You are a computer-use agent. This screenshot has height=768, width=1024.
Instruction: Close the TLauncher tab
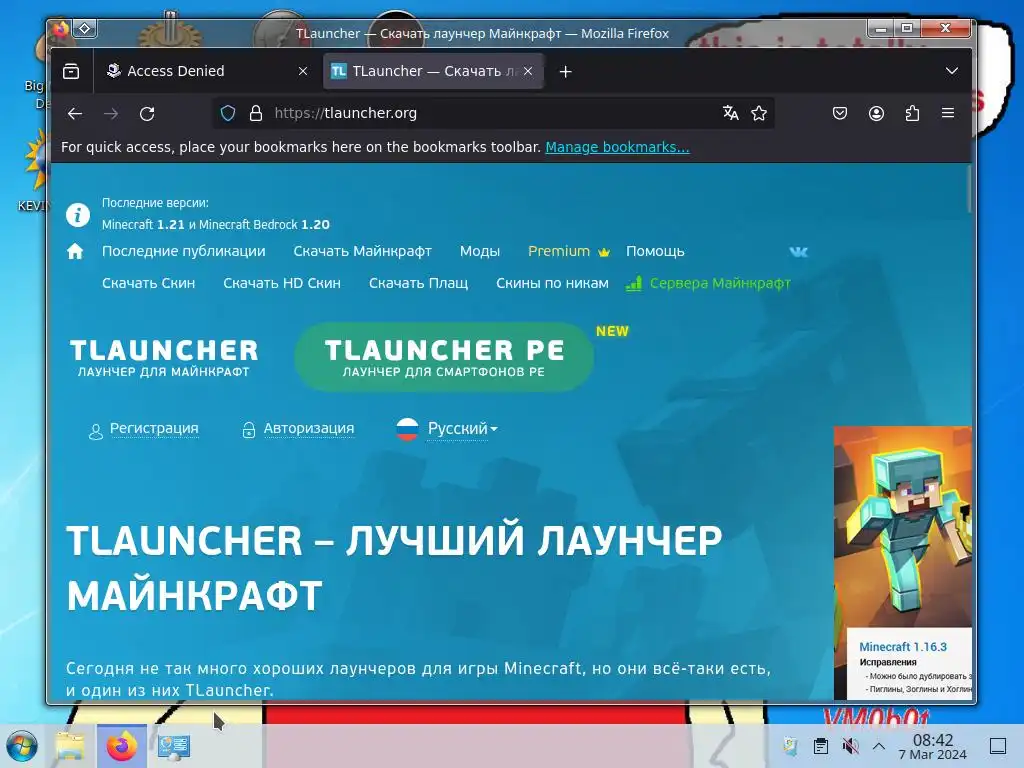528,71
